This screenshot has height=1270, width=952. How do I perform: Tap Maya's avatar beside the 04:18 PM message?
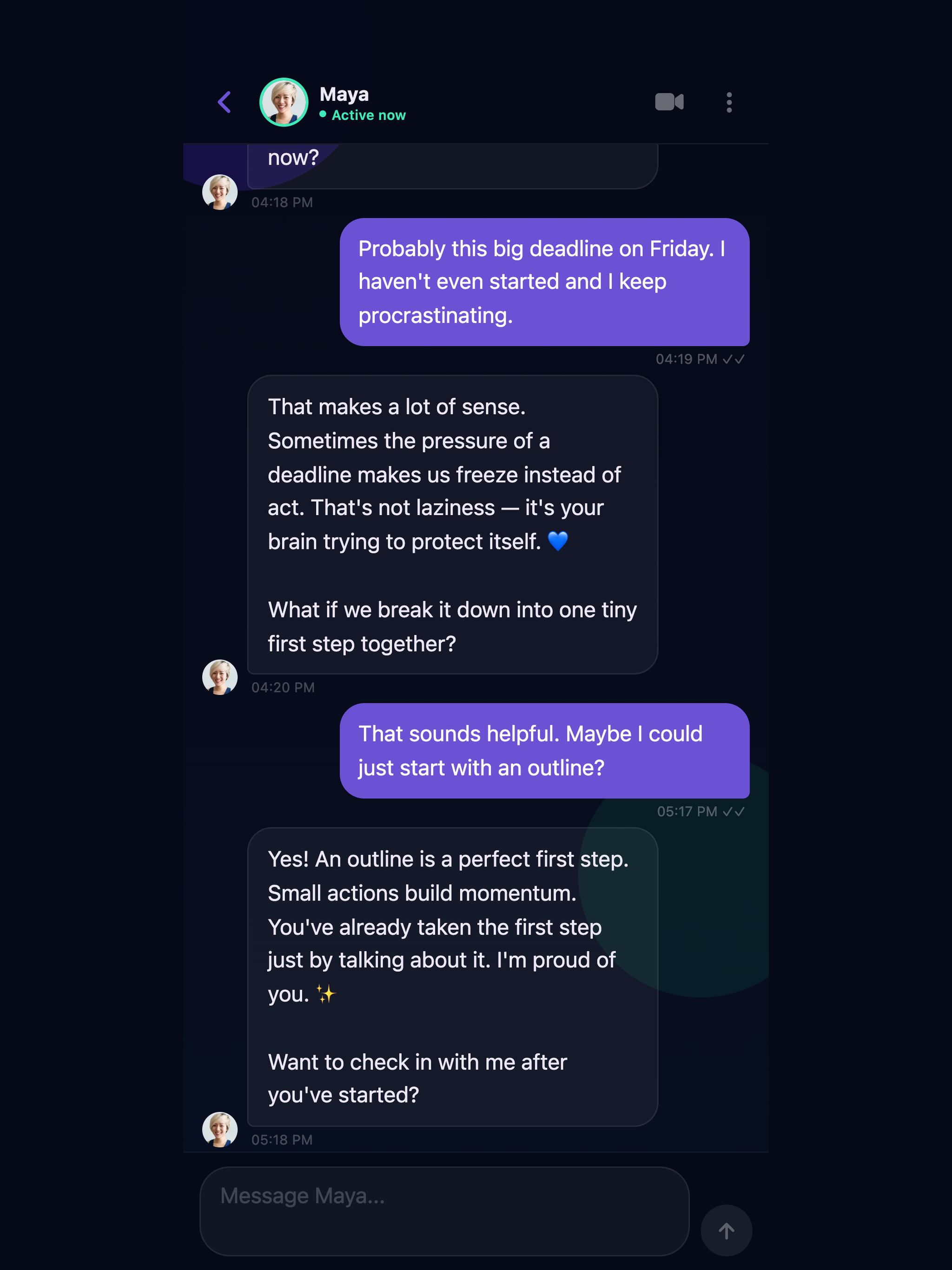click(x=220, y=192)
